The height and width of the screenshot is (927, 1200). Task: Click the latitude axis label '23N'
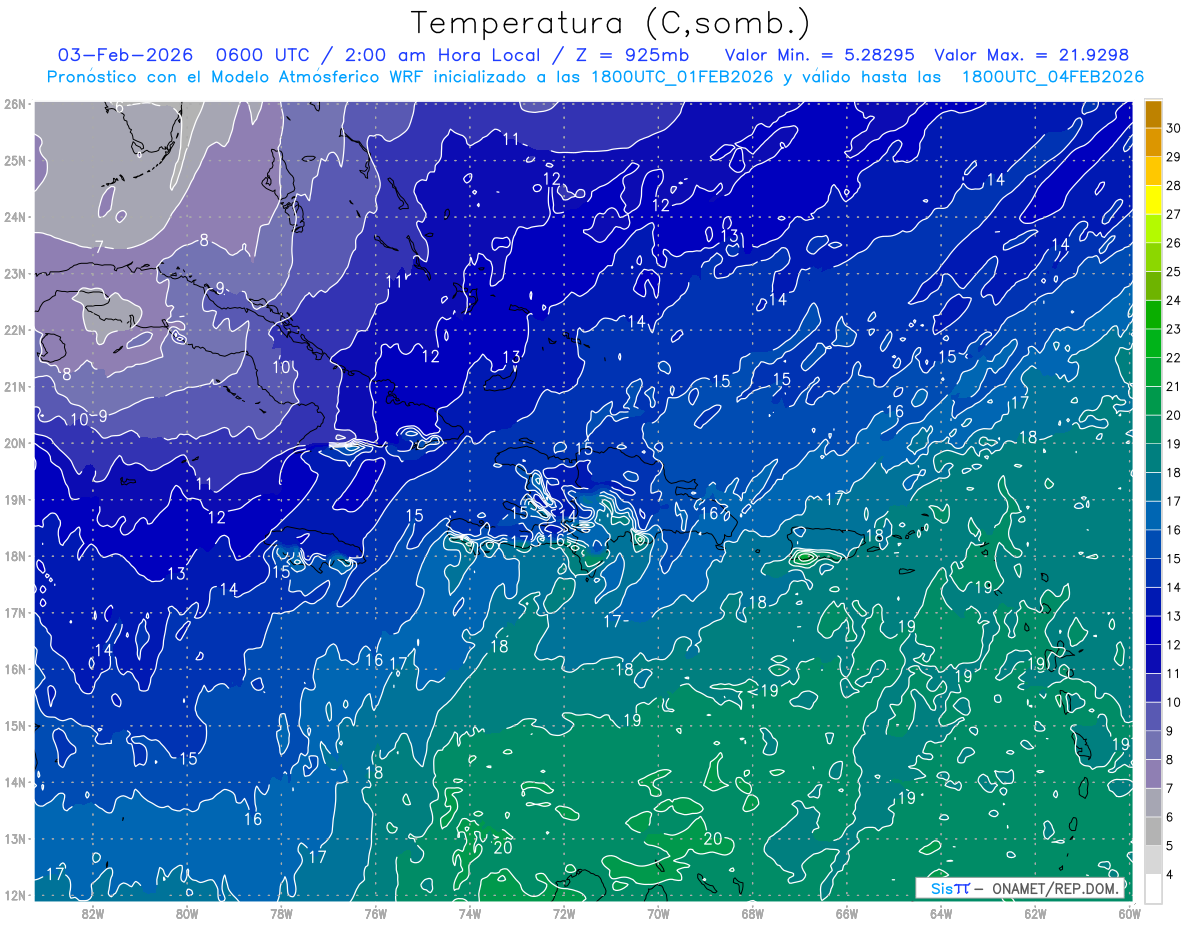(x=15, y=273)
